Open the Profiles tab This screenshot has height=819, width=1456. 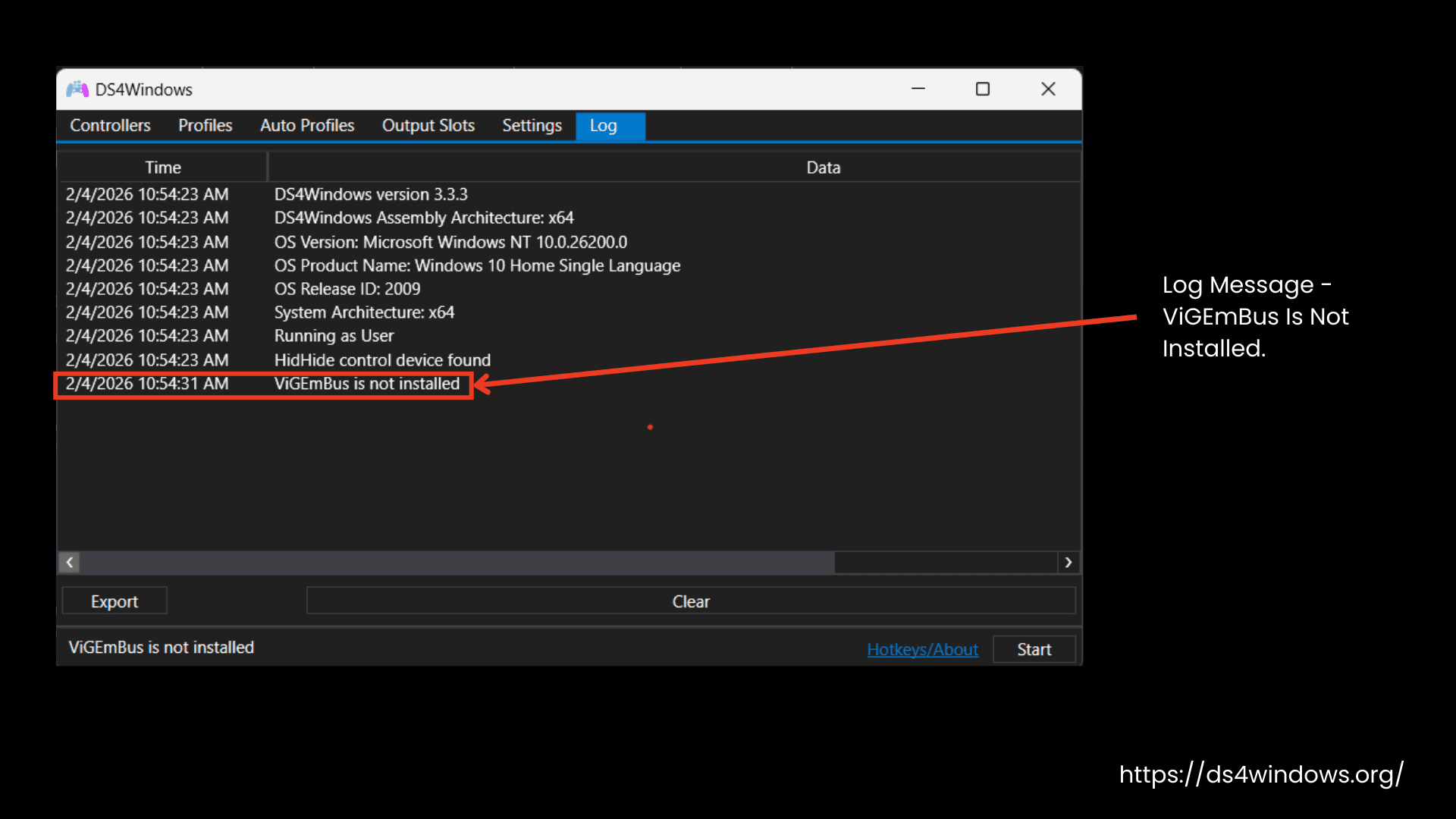point(205,126)
